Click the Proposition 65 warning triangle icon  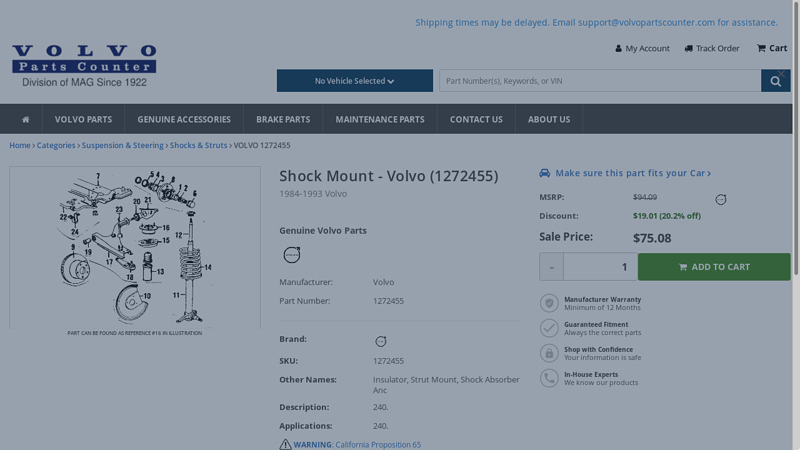pyautogui.click(x=285, y=444)
